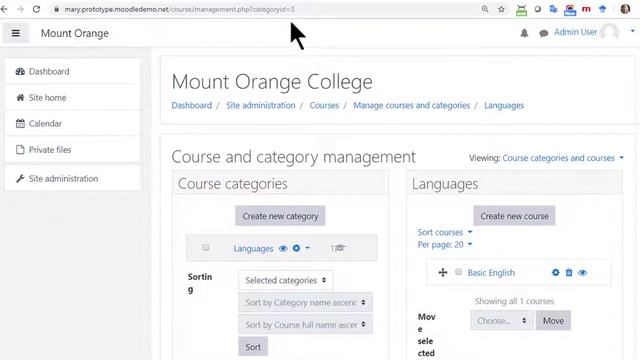The height and width of the screenshot is (360, 640).
Task: Click the red and blue card extension icon
Action: [570, 10]
